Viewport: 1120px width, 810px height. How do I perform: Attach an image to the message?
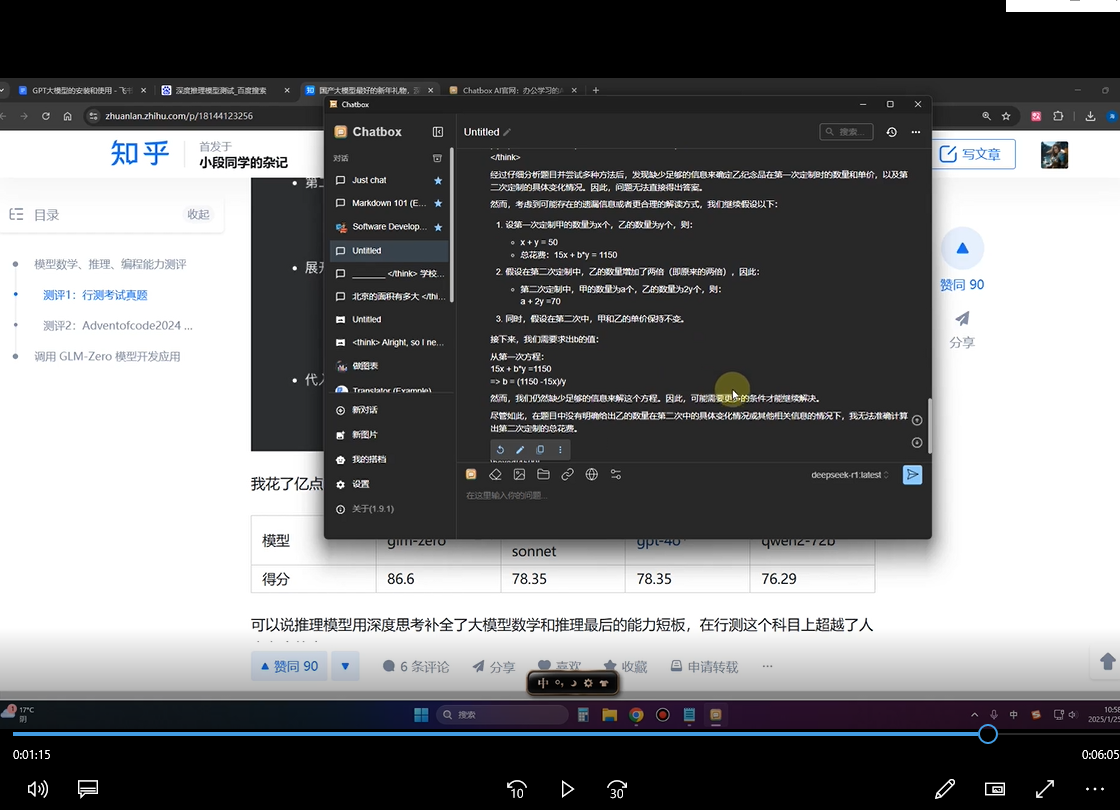click(519, 474)
